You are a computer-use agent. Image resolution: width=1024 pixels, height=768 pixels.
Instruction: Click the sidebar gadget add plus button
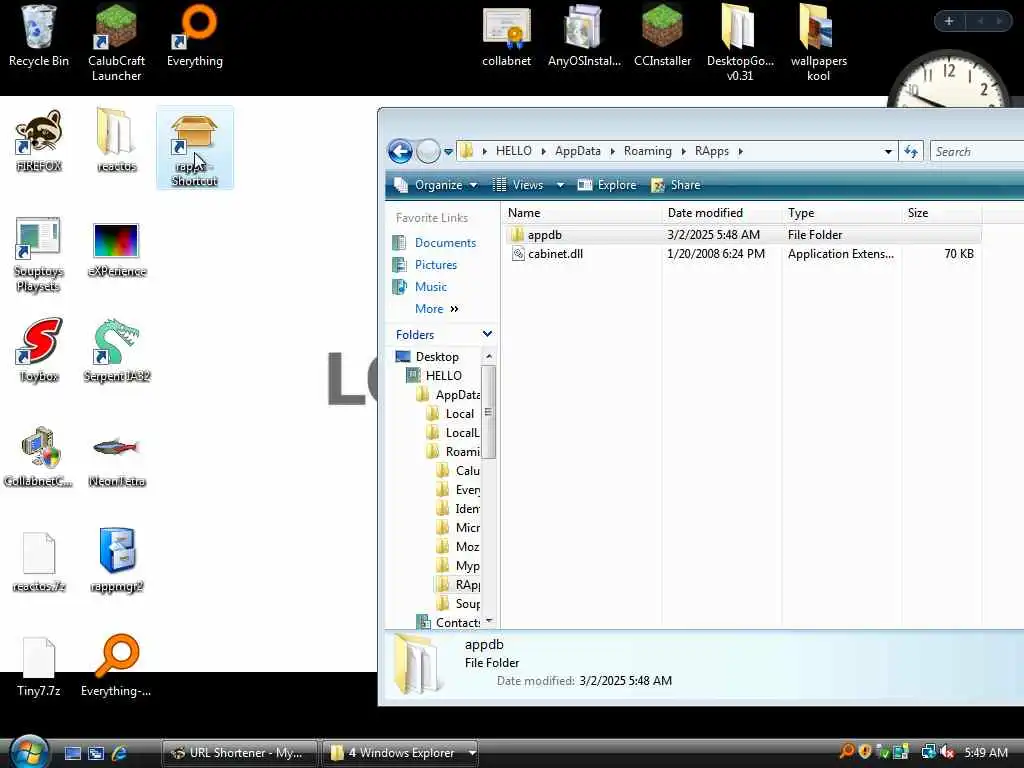(949, 21)
